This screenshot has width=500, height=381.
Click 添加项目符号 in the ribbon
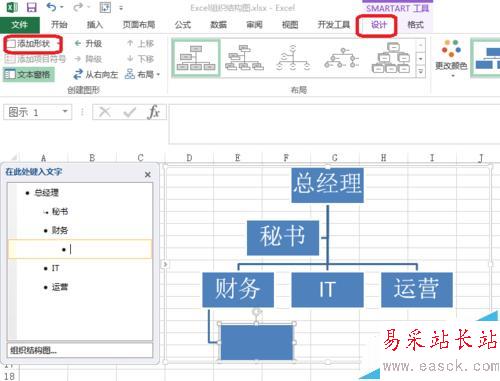35,59
